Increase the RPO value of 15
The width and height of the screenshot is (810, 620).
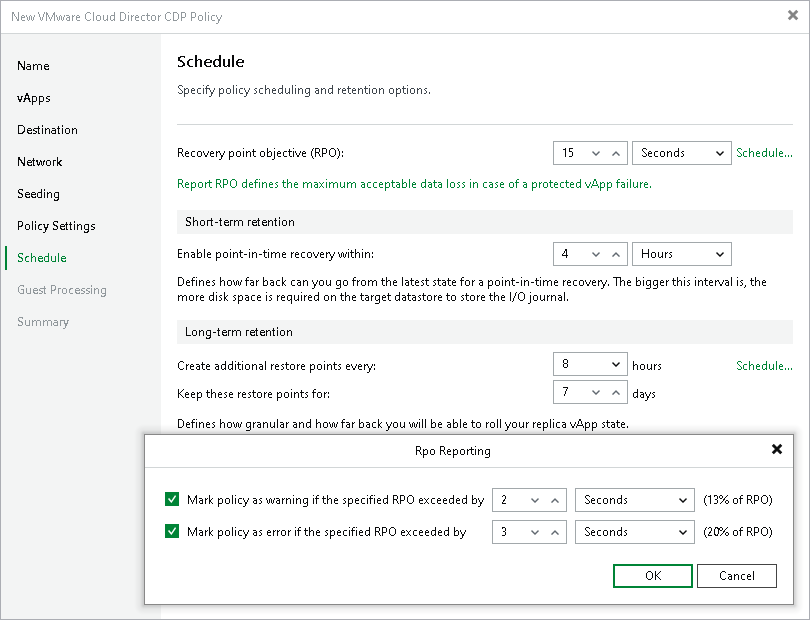pos(616,153)
